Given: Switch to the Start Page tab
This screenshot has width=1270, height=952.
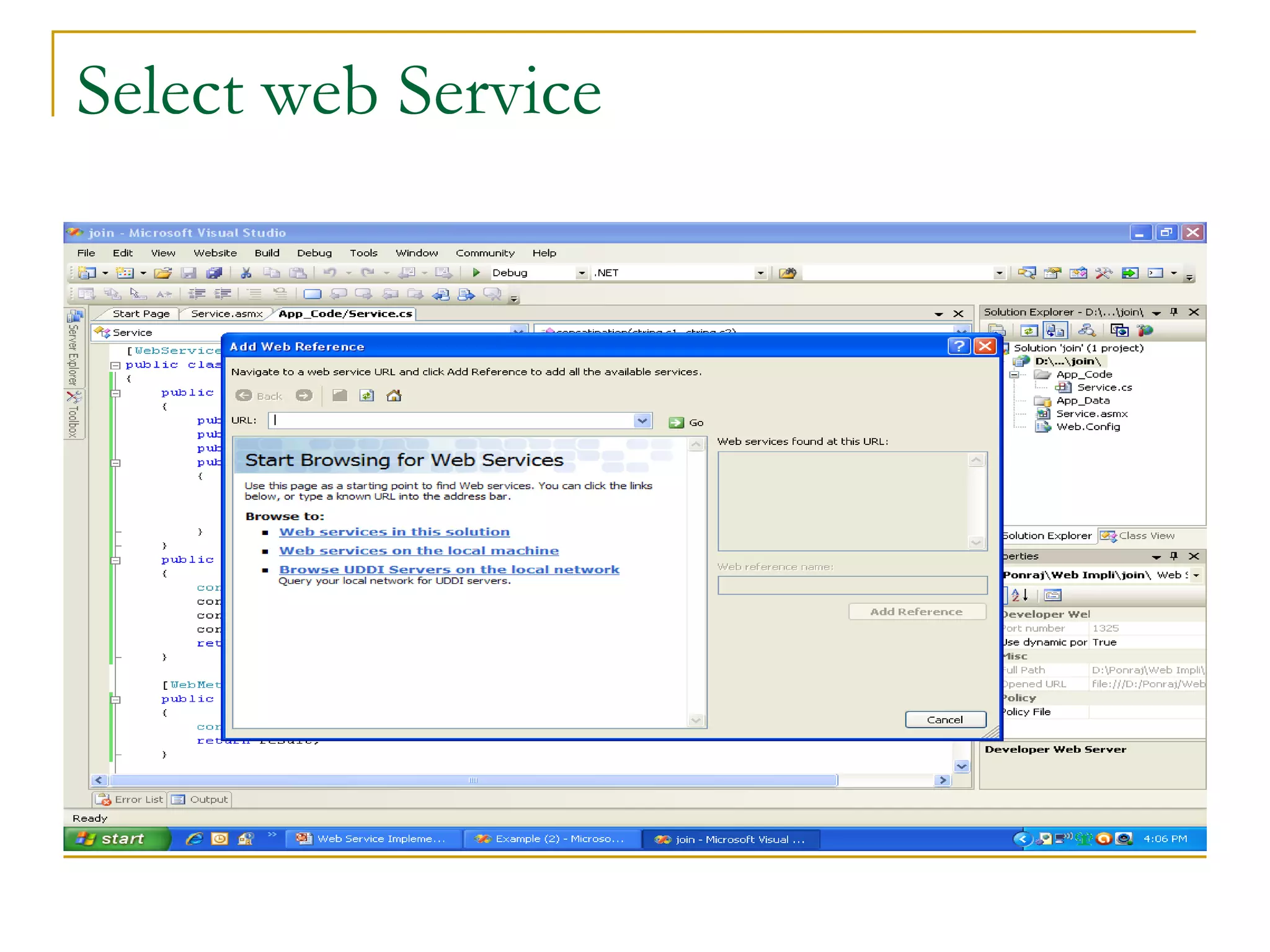Looking at the screenshot, I should [141, 314].
